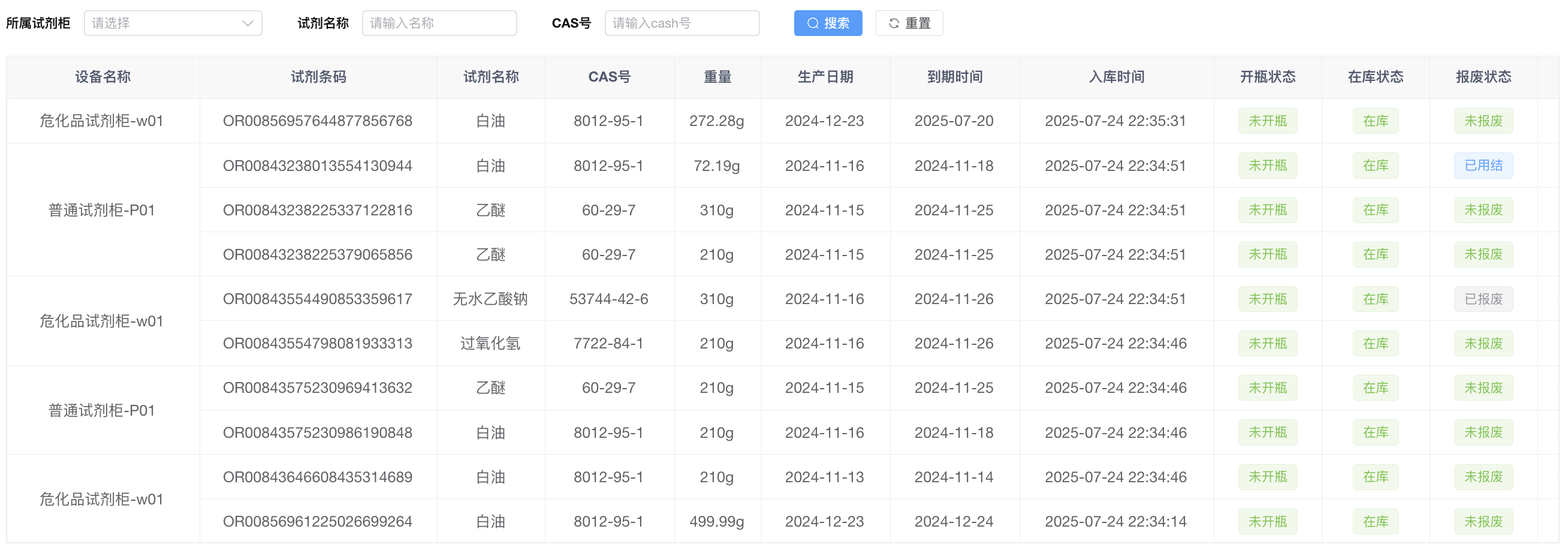Open the 所属试剂柜 dropdown selector
Image resolution: width=1568 pixels, height=553 pixels.
(x=173, y=23)
